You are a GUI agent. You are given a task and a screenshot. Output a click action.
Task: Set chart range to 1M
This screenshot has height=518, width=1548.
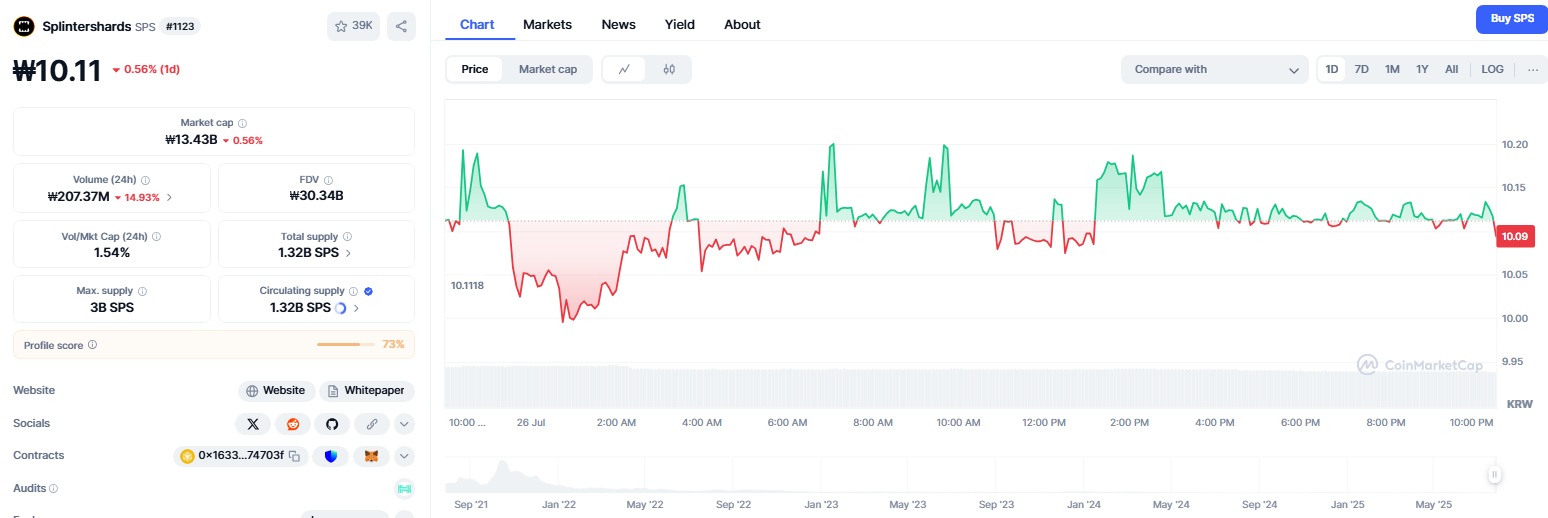(1392, 69)
